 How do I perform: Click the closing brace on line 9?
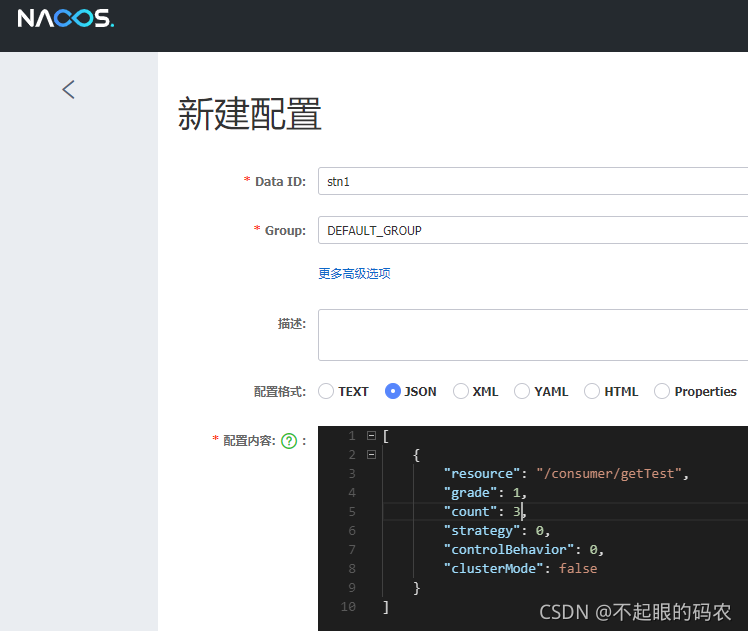[x=416, y=588]
